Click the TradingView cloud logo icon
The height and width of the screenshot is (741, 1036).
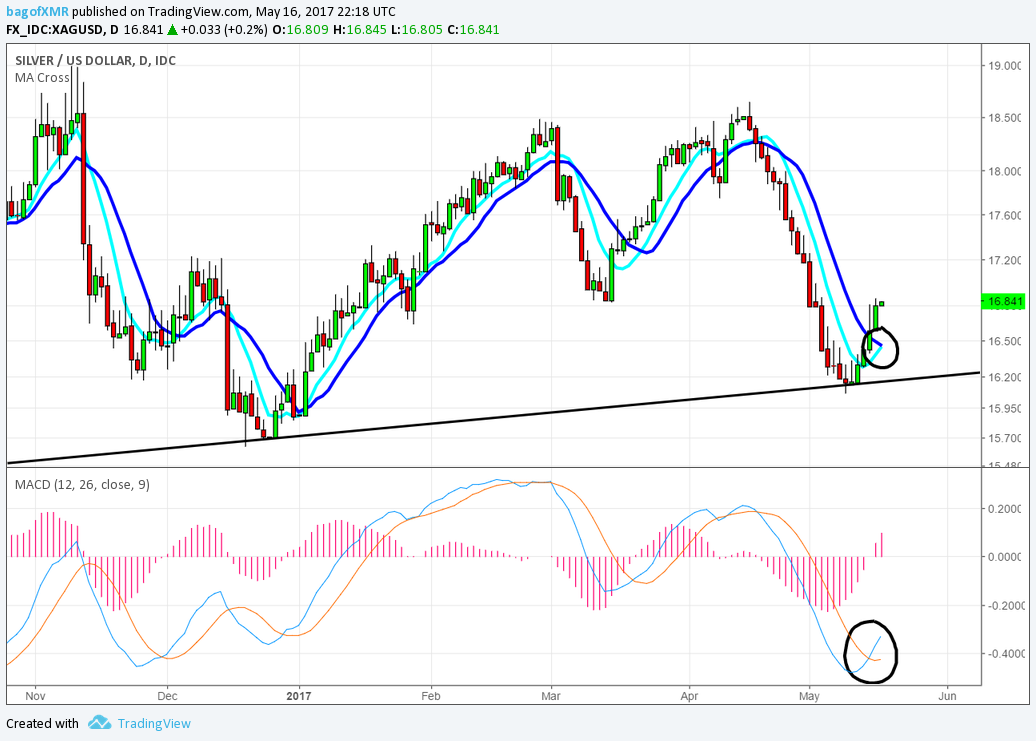tap(100, 722)
